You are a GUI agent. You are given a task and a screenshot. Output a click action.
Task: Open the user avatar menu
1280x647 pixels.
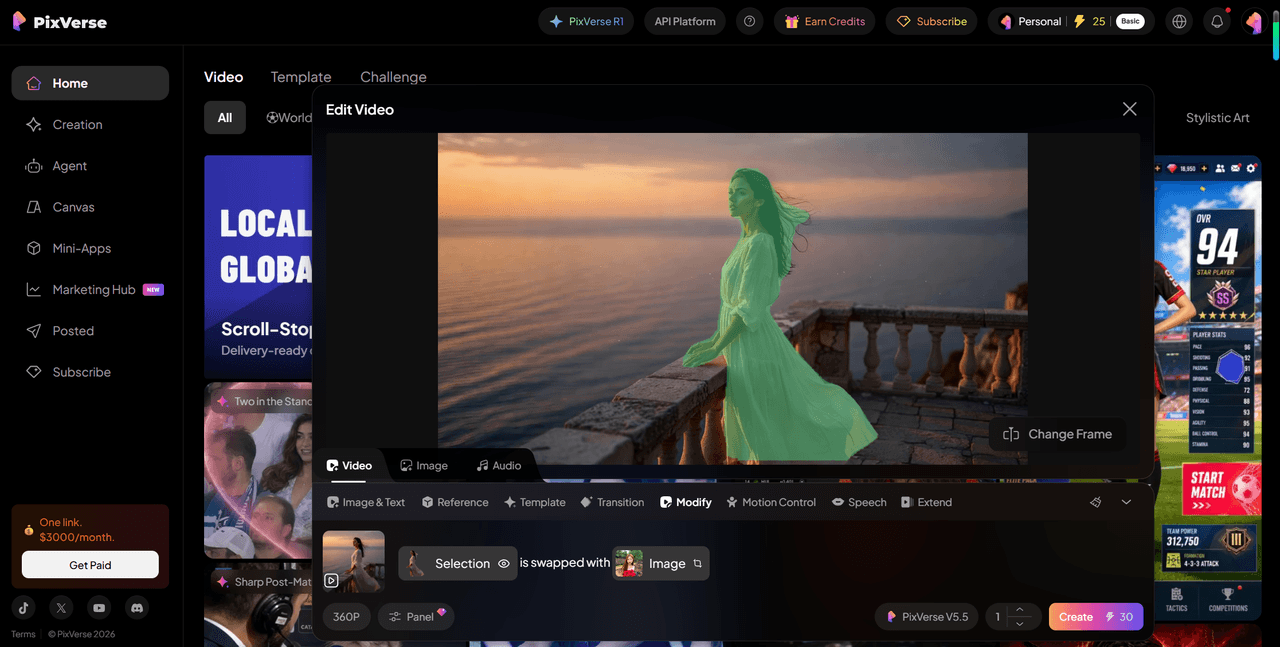click(1253, 21)
